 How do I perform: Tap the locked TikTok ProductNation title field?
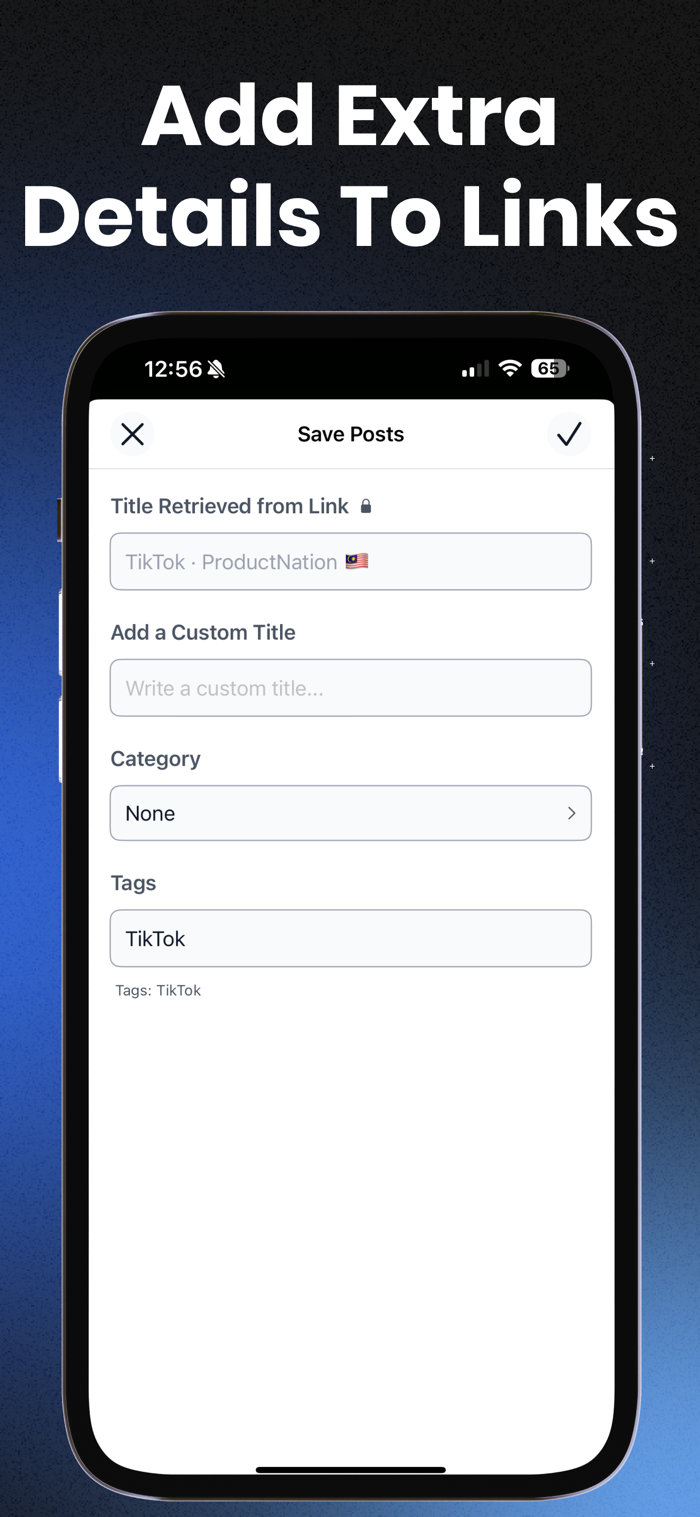351,561
